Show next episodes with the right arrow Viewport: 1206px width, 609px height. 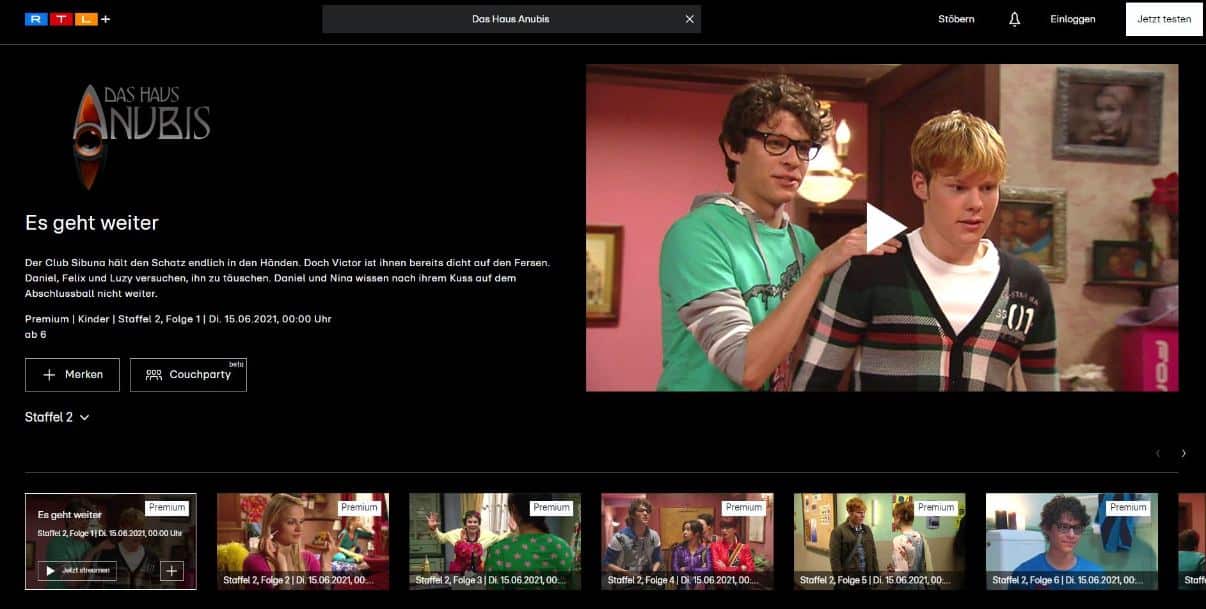[x=1184, y=453]
